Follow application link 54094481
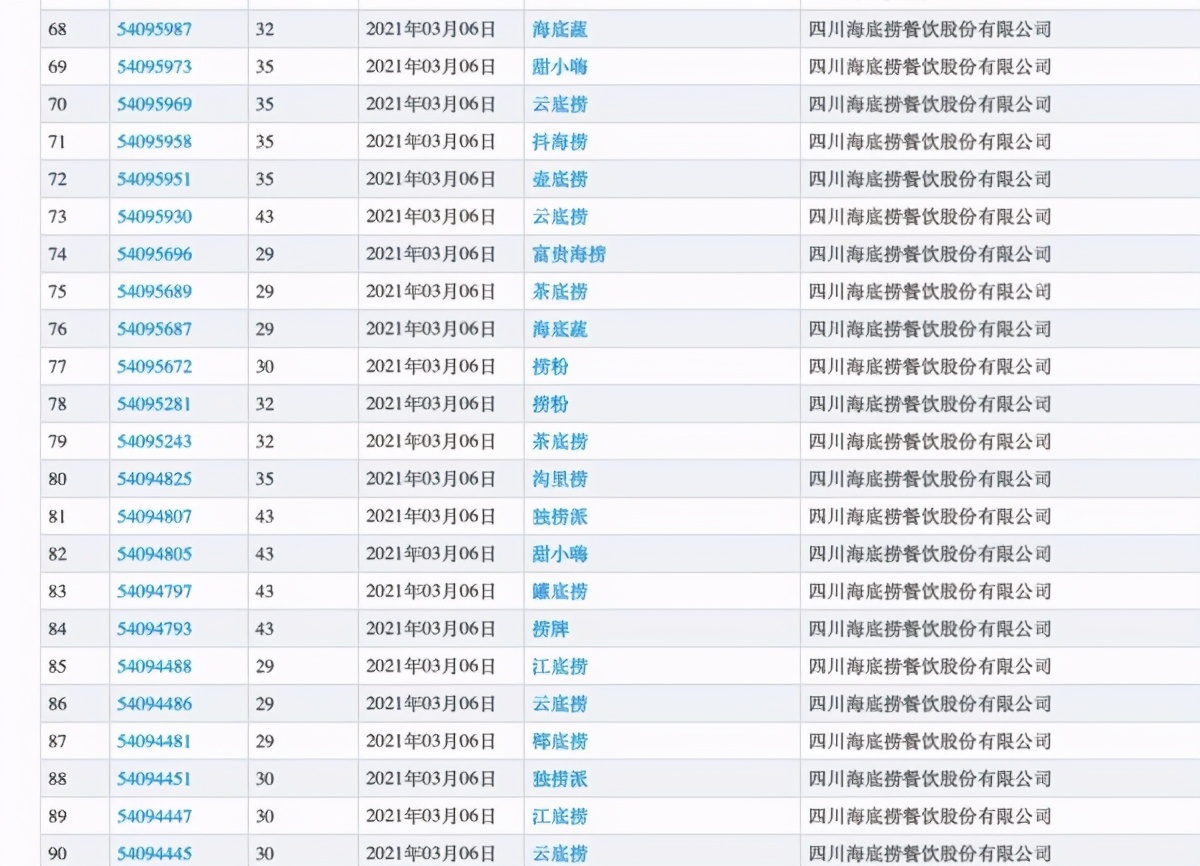The image size is (1200, 866). [x=154, y=742]
